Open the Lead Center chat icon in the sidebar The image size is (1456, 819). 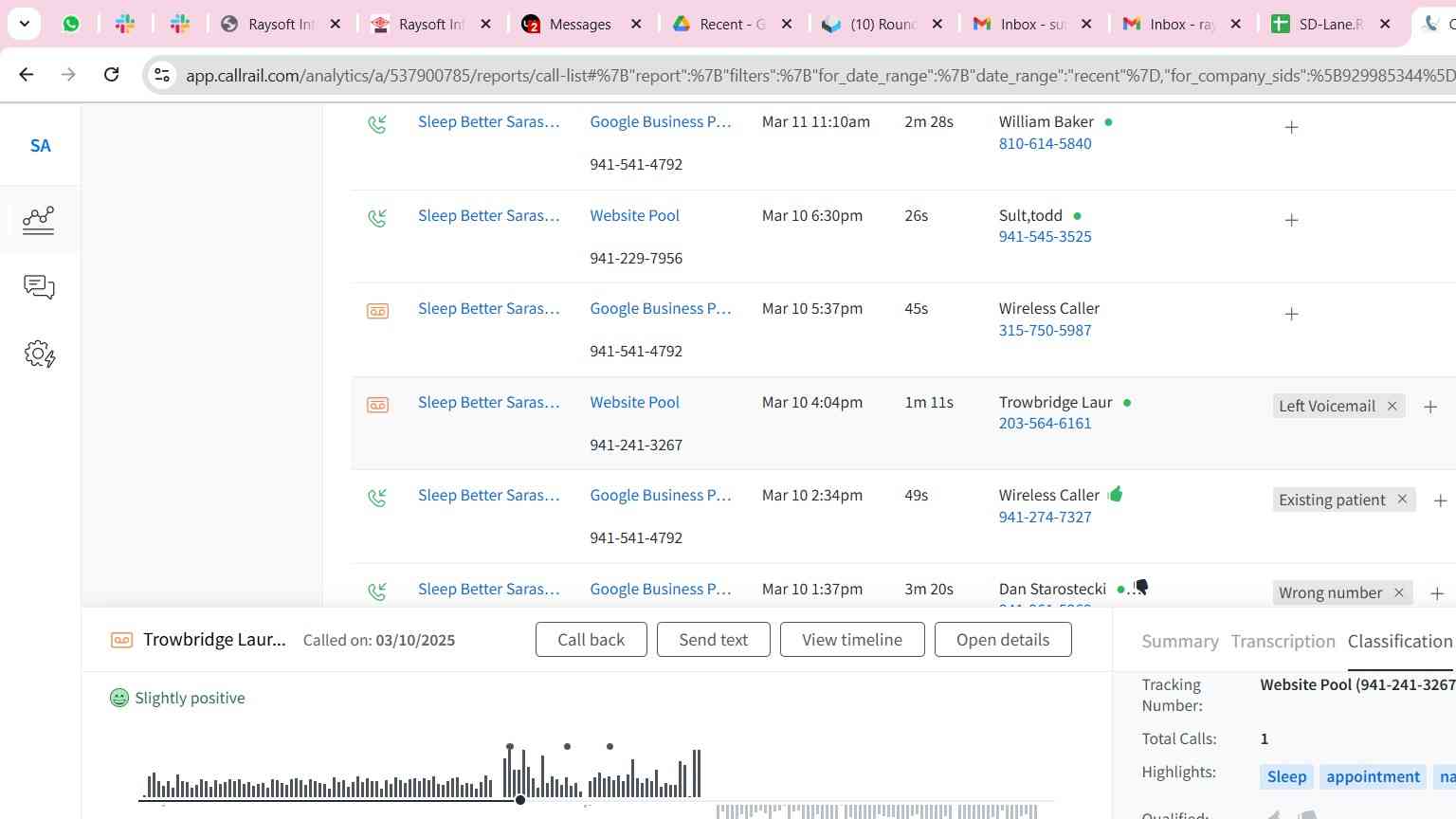(x=39, y=287)
